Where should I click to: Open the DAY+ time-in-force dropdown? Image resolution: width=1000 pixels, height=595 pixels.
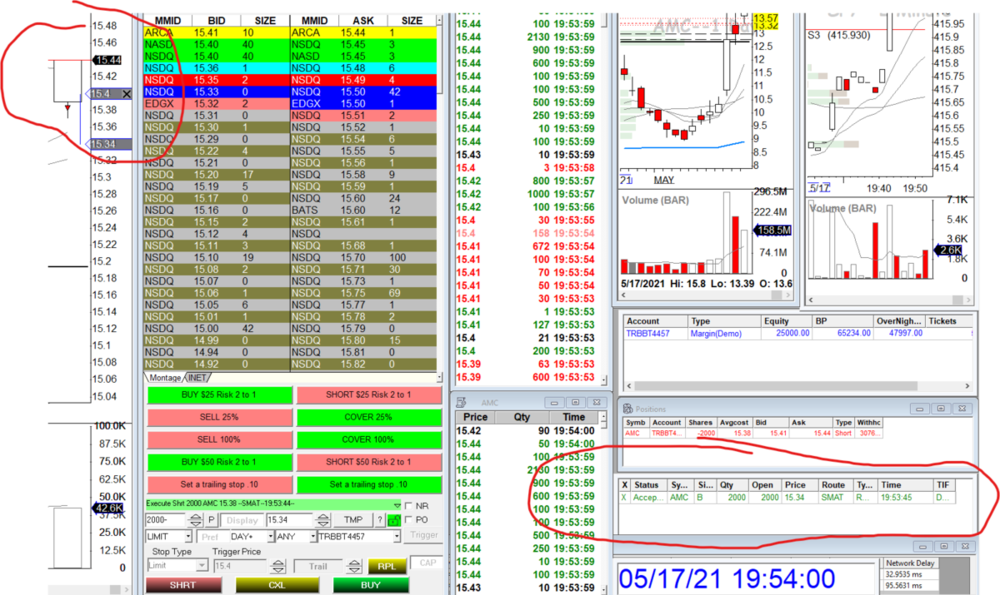coord(271,536)
